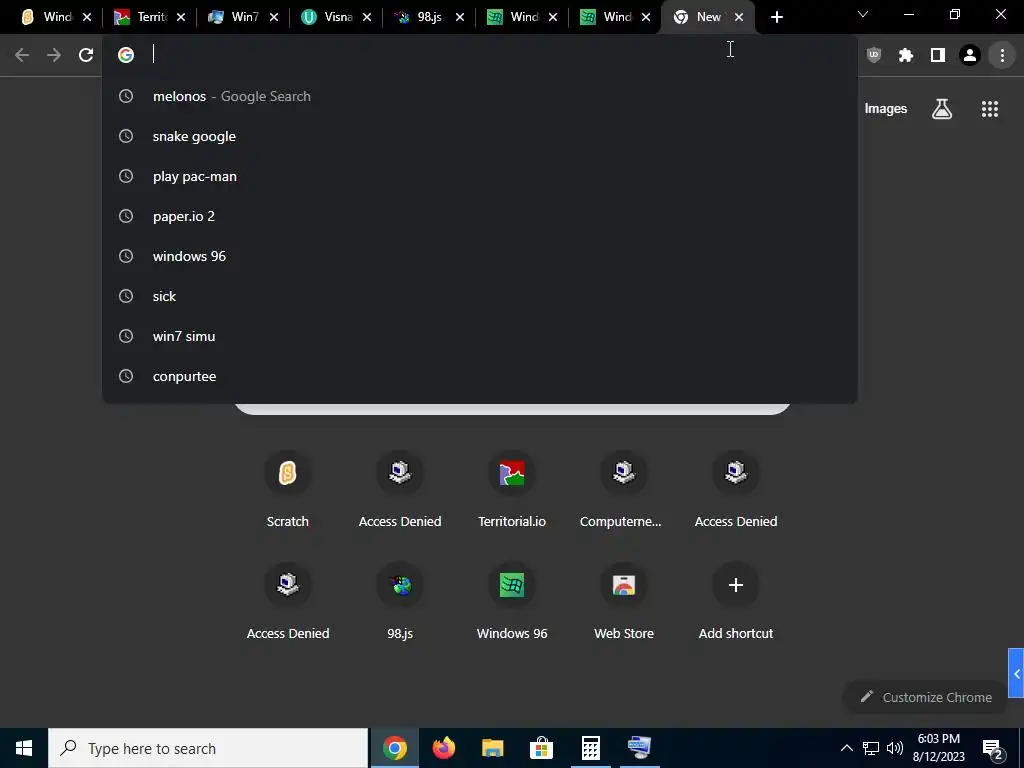Screen dimensions: 1024x768
Task: Click the taskbar clock showing 6:03 PM
Action: point(938,748)
